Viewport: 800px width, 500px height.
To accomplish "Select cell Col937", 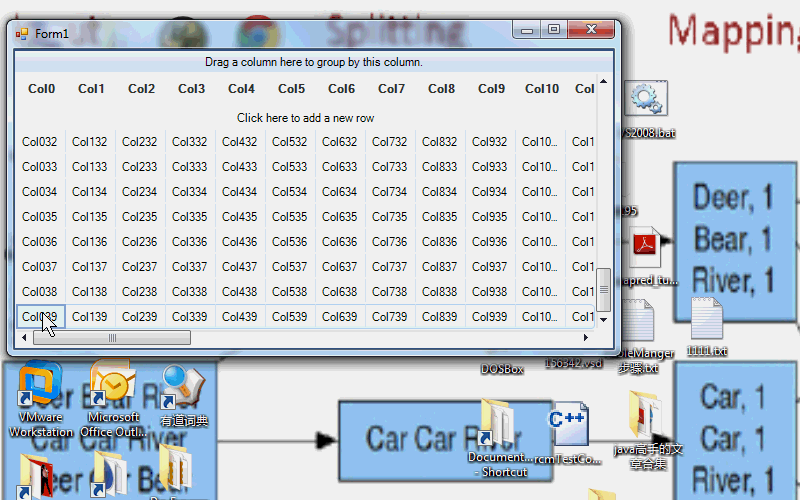I will [x=489, y=266].
